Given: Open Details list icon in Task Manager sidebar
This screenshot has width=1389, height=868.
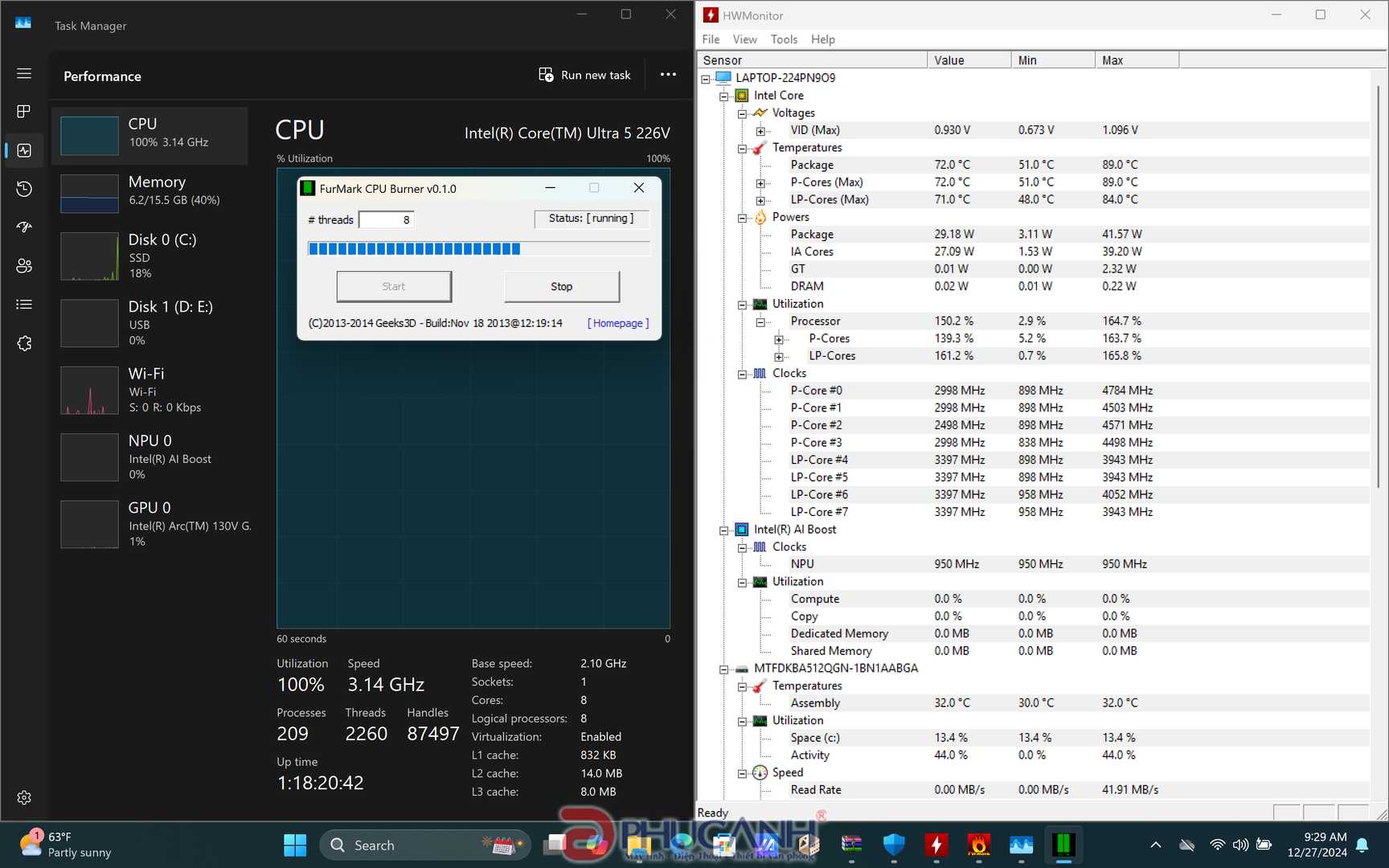Looking at the screenshot, I should pyautogui.click(x=24, y=305).
